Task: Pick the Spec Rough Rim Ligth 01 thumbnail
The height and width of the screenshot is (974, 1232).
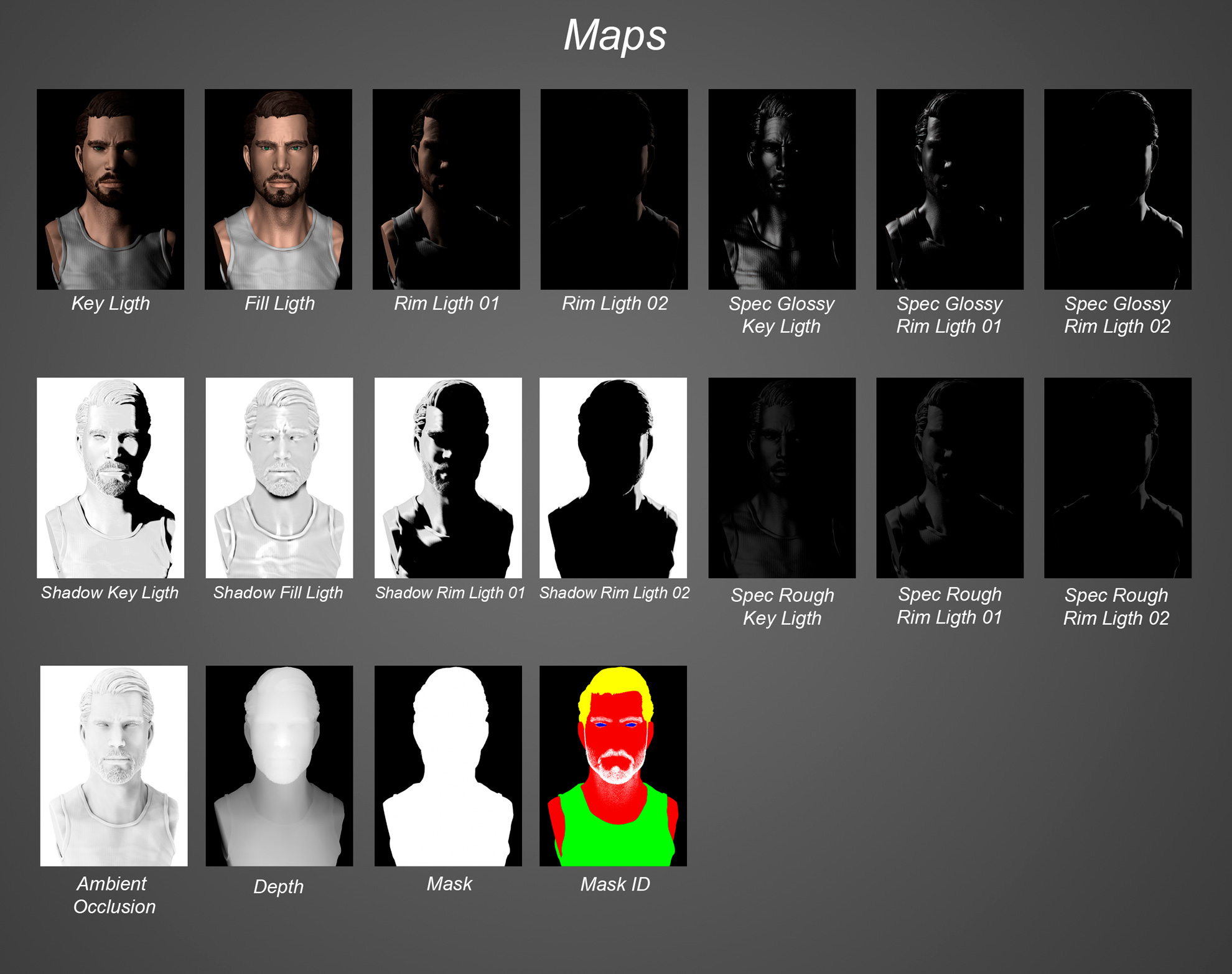Action: point(950,478)
